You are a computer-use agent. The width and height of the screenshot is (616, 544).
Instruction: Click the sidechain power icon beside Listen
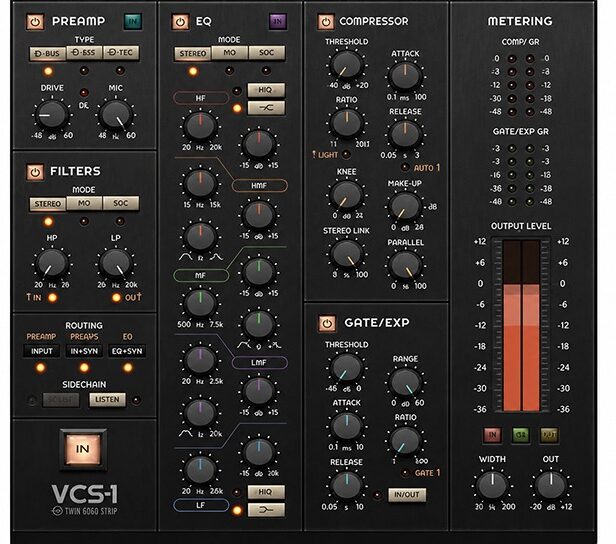33,400
